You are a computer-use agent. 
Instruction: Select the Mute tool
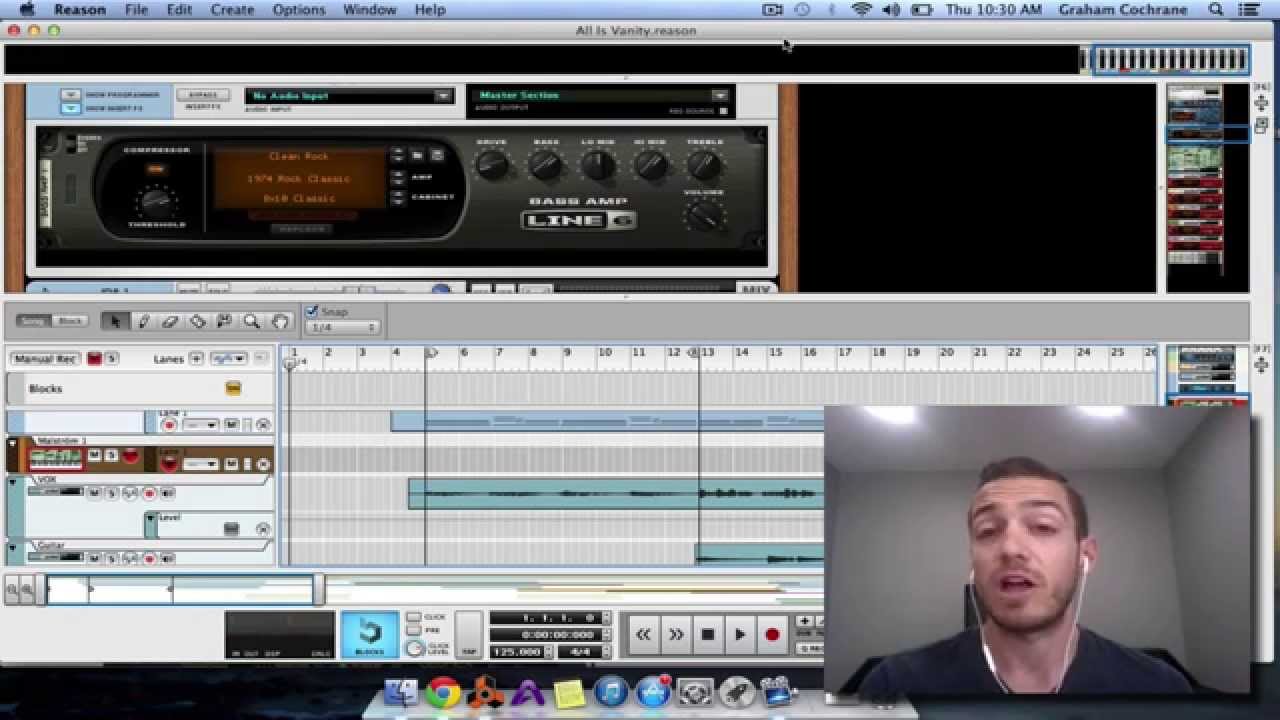pos(224,321)
